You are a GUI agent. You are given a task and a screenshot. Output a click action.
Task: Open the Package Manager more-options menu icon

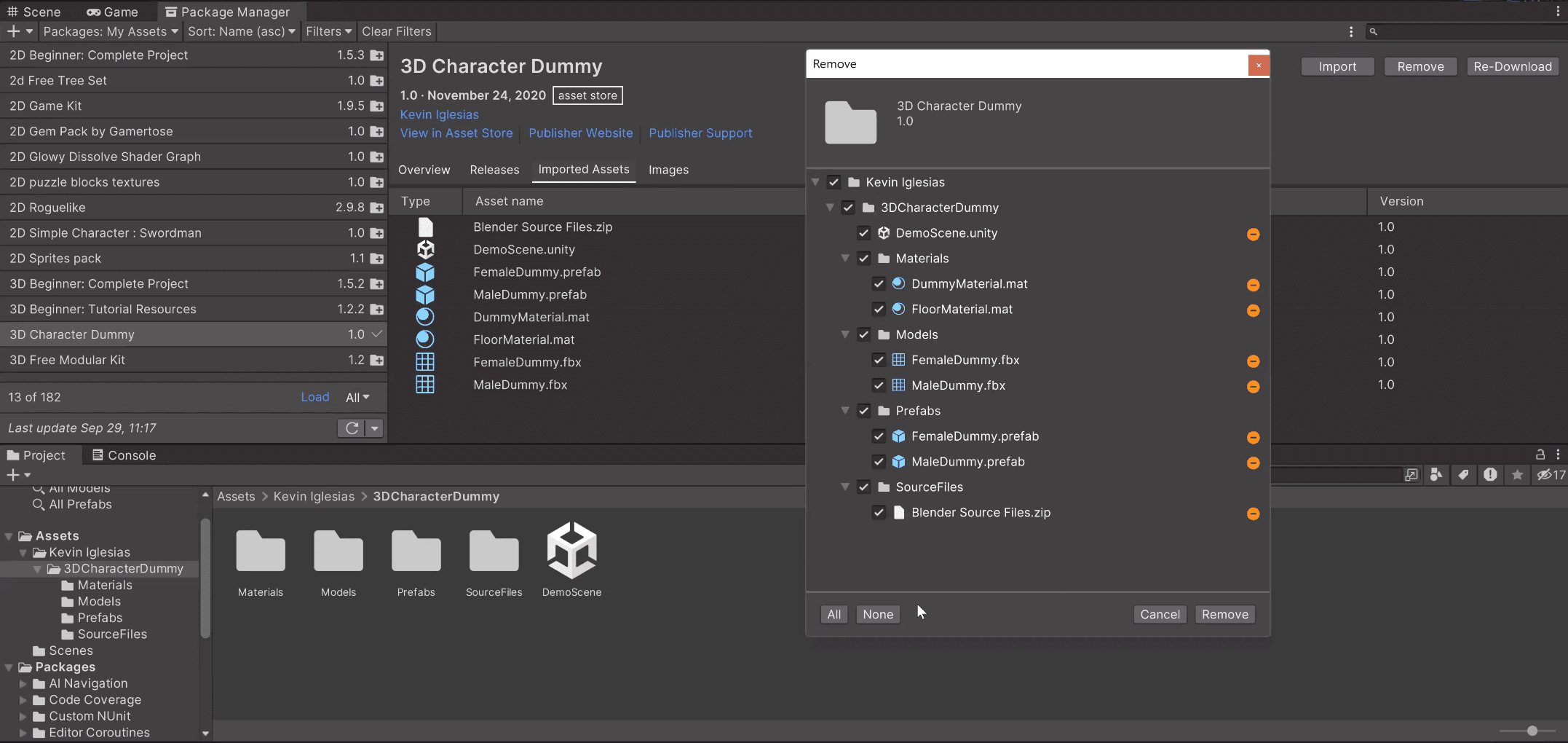tap(1350, 31)
